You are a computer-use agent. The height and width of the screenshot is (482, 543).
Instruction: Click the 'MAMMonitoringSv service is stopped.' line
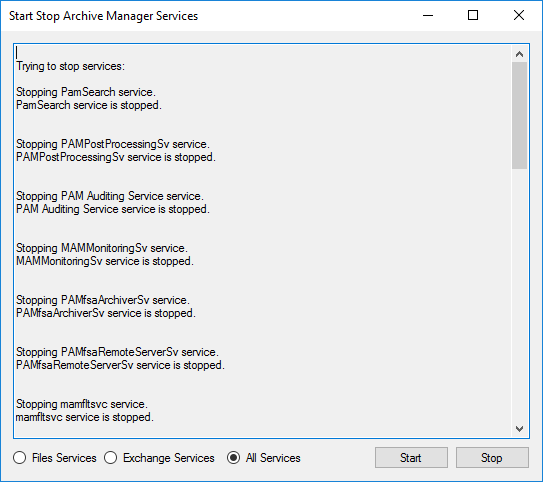tap(105, 261)
